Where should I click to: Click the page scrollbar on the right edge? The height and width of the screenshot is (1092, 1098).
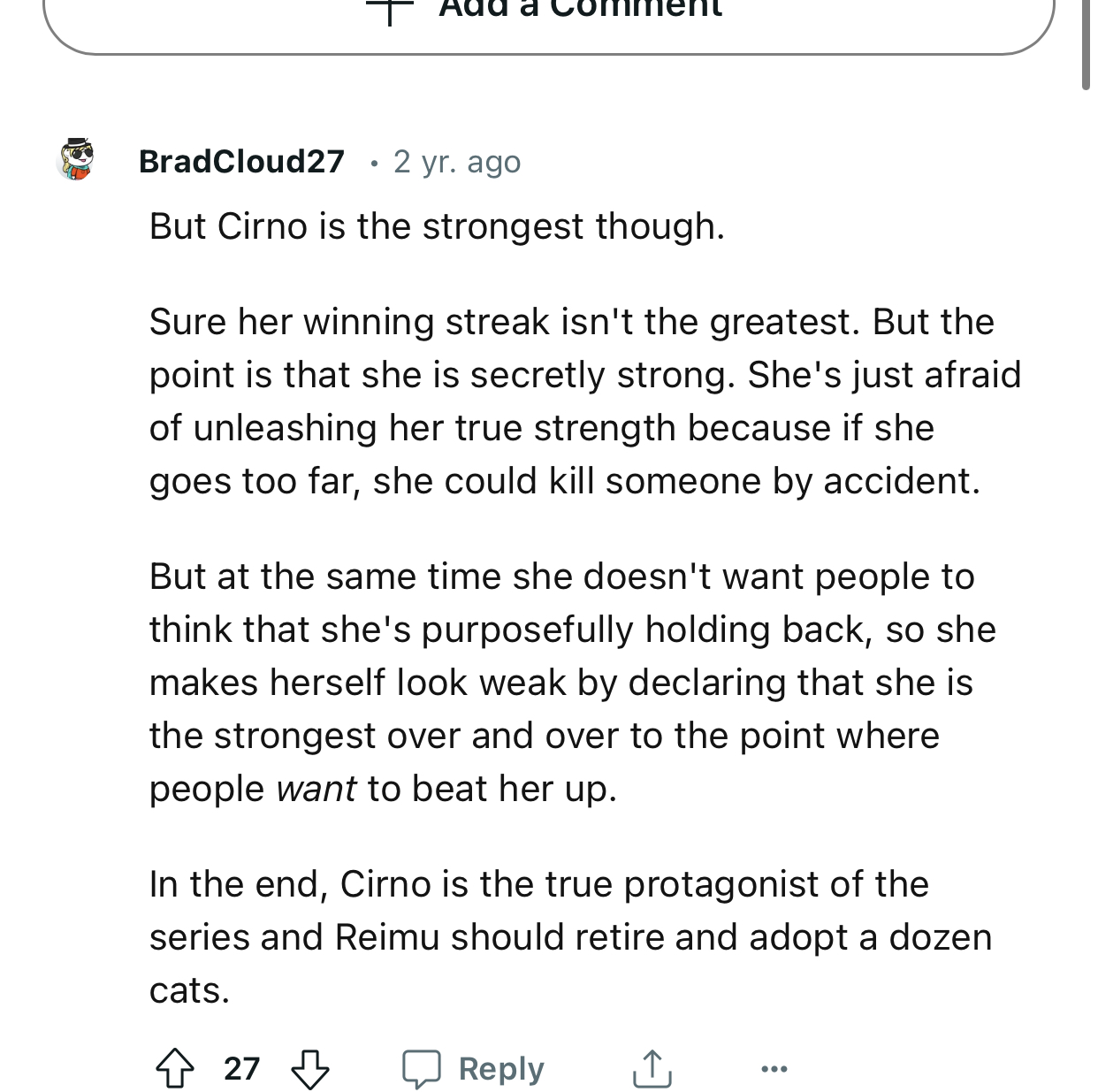tap(1086, 44)
